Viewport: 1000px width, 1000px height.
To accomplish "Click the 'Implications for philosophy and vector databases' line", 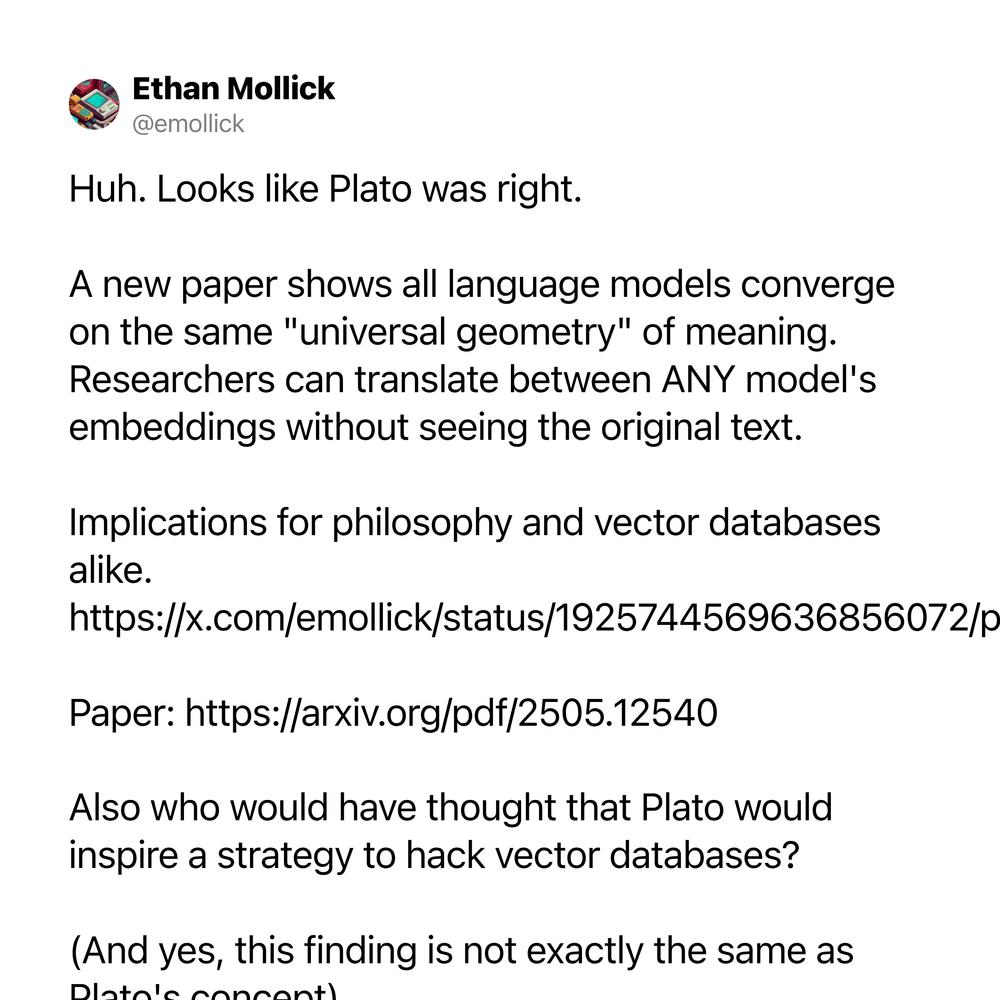I will (x=474, y=522).
